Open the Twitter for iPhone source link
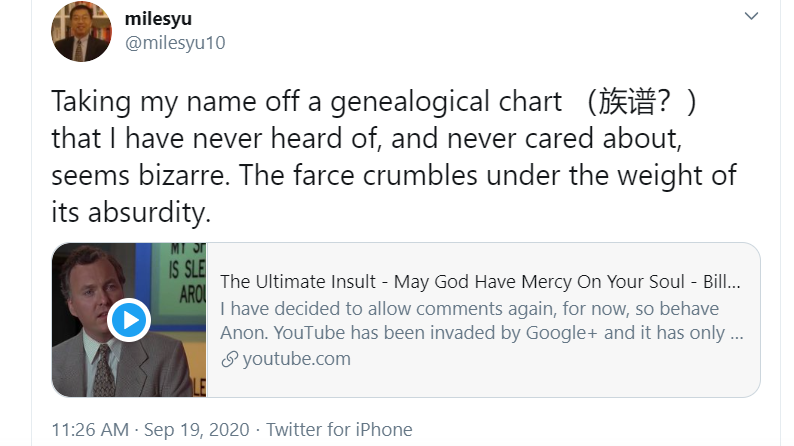This screenshot has height=446, width=794. pos(339,430)
